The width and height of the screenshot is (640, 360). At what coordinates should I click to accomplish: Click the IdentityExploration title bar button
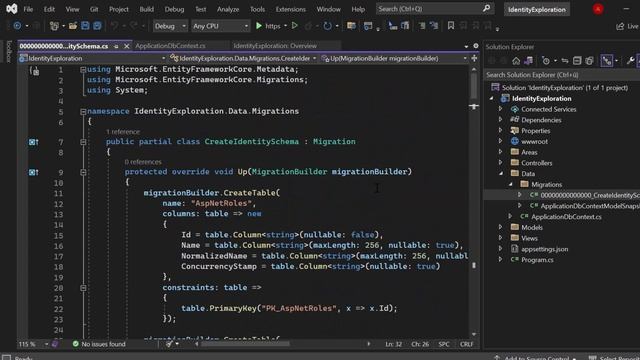[x=537, y=9]
